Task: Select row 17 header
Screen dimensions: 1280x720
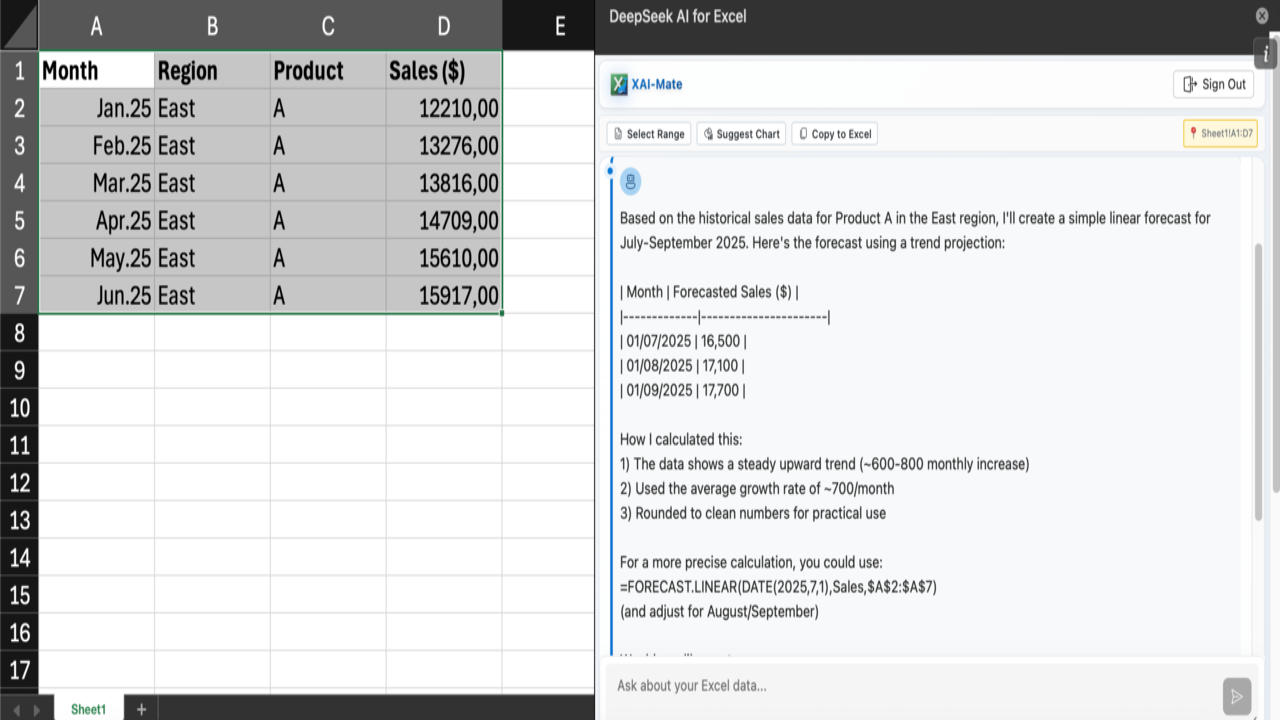Action: [19, 670]
